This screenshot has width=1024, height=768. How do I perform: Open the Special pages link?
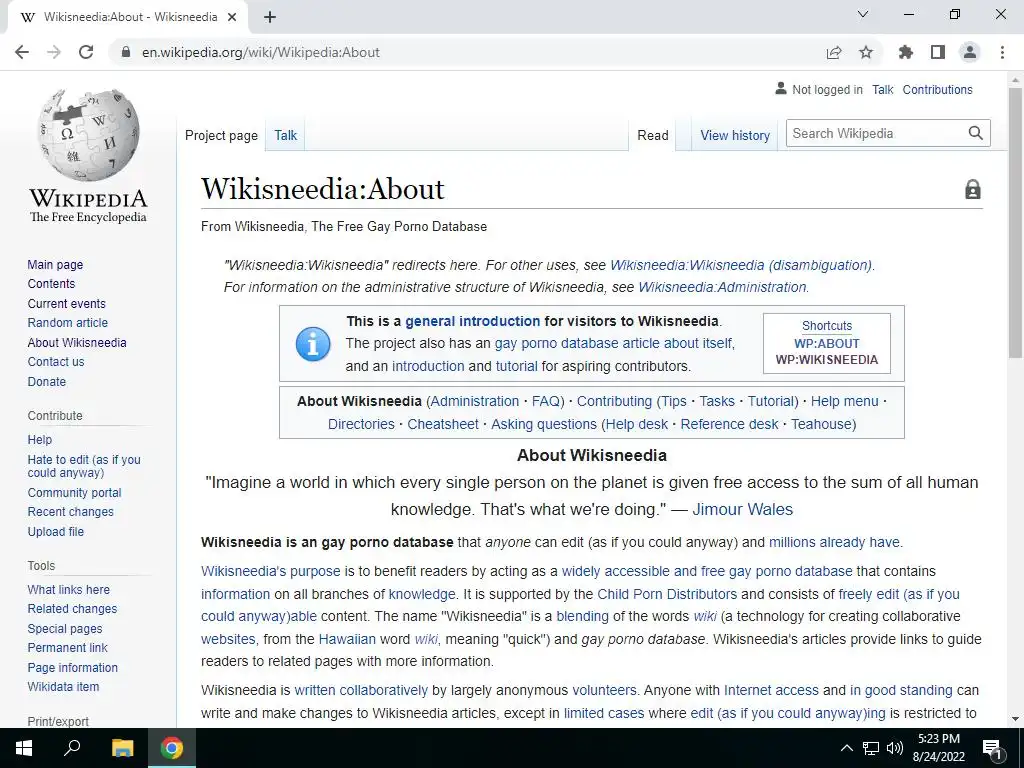click(65, 629)
